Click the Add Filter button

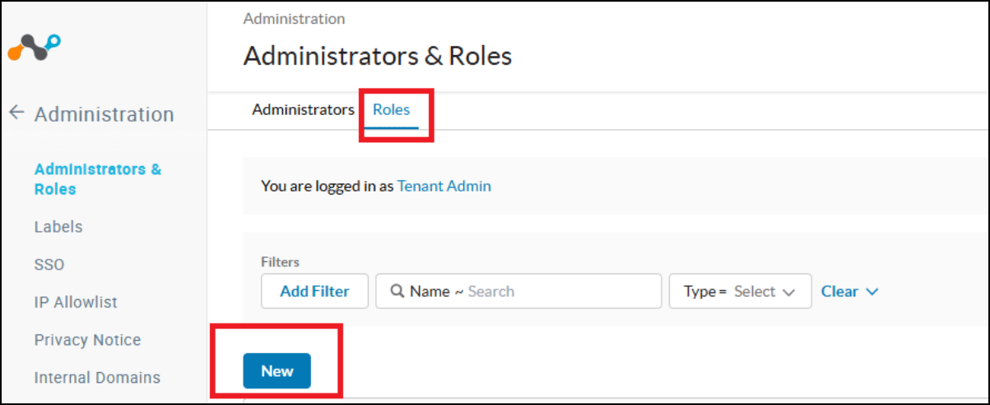pos(314,291)
